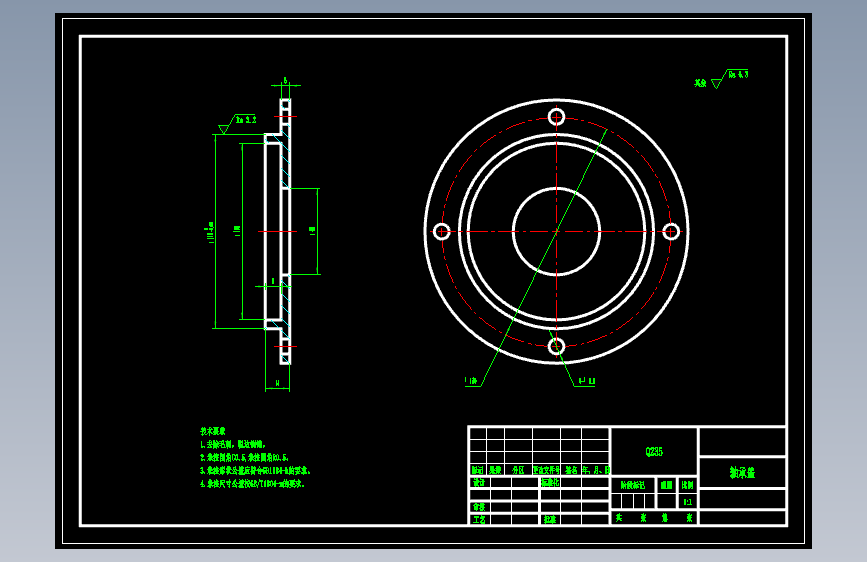Click technical requirement line number 4
Image resolution: width=867 pixels, height=562 pixels.
pyautogui.click(x=252, y=484)
